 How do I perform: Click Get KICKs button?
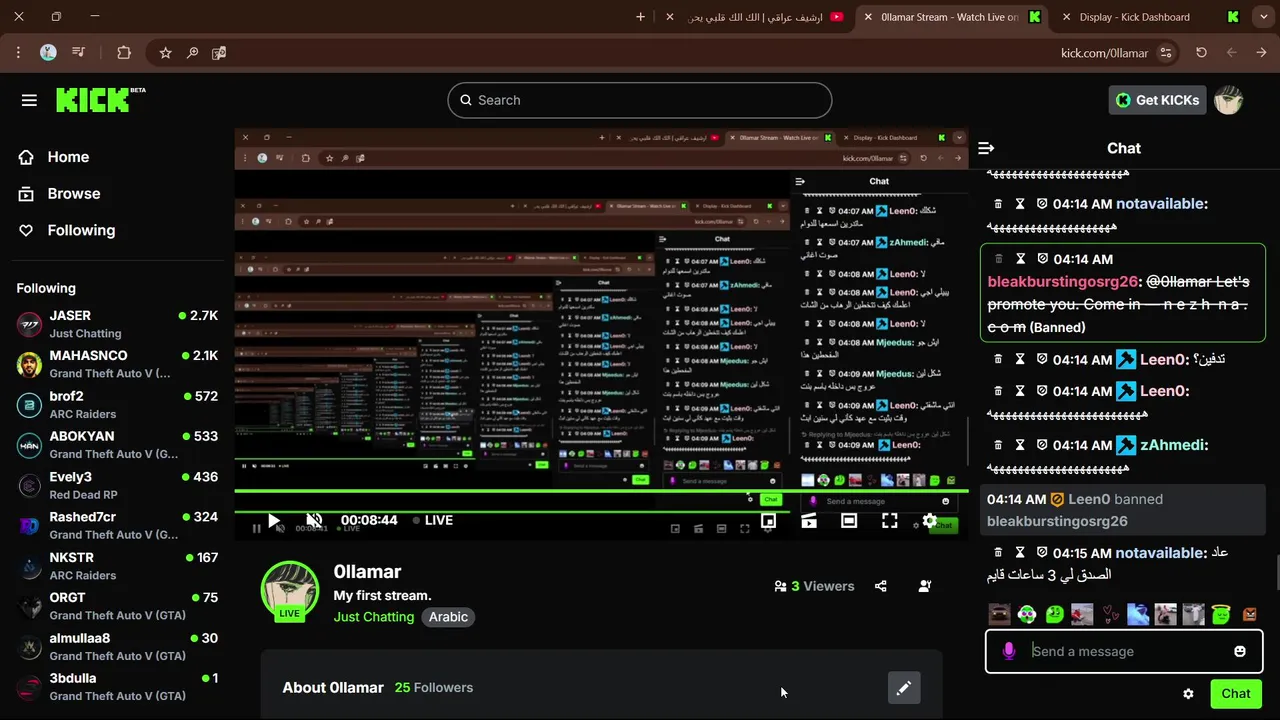[1158, 100]
